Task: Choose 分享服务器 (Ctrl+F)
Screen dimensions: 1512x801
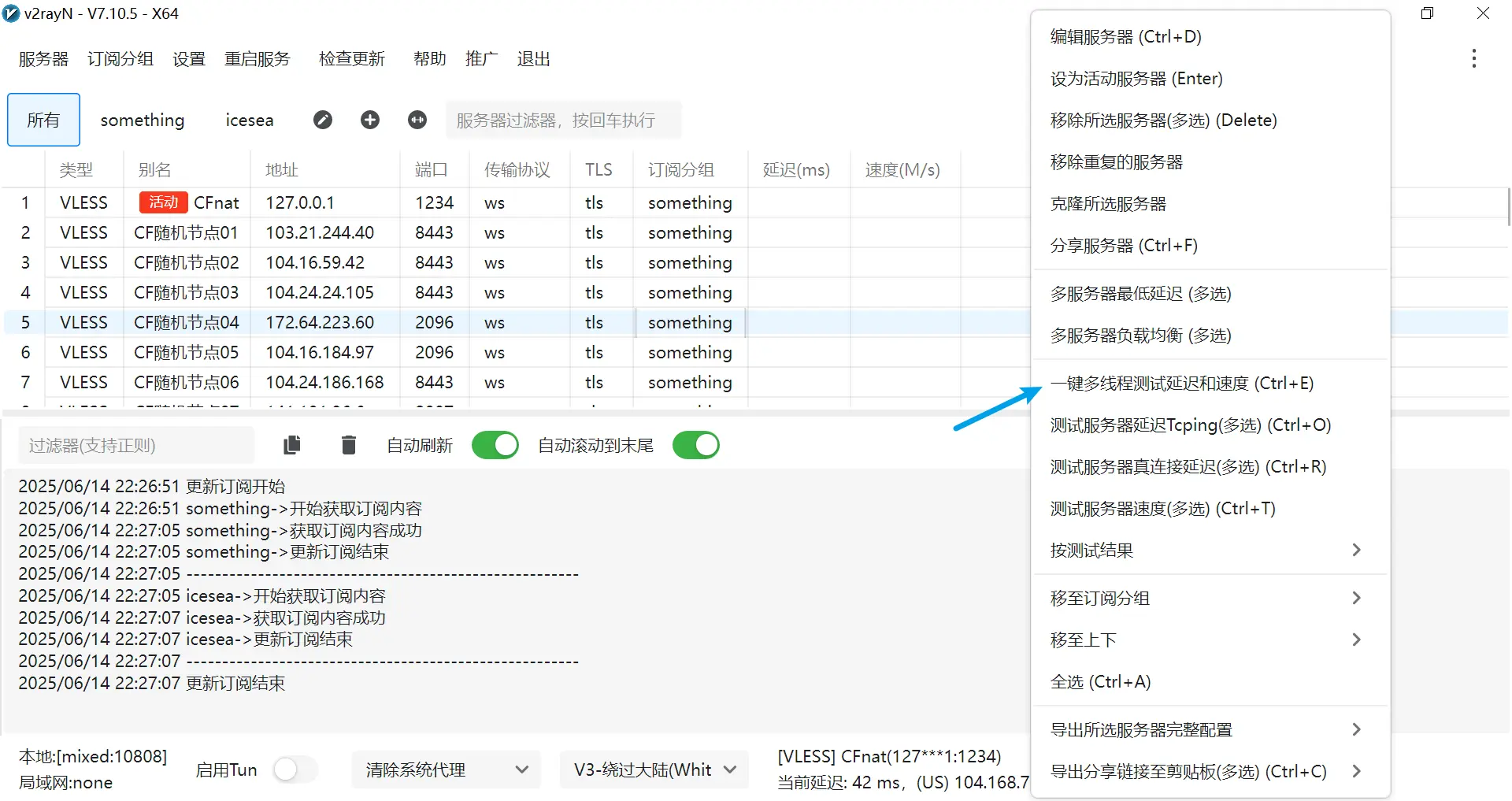Action: 1210,245
